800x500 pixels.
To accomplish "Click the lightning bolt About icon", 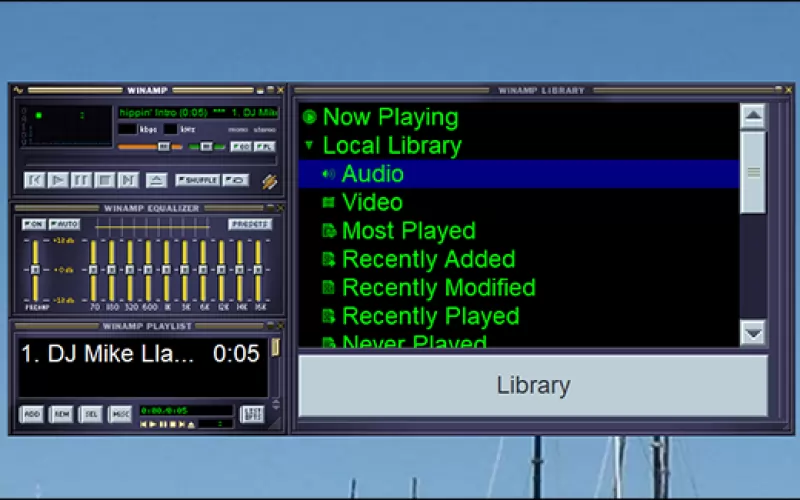I will 270,181.
